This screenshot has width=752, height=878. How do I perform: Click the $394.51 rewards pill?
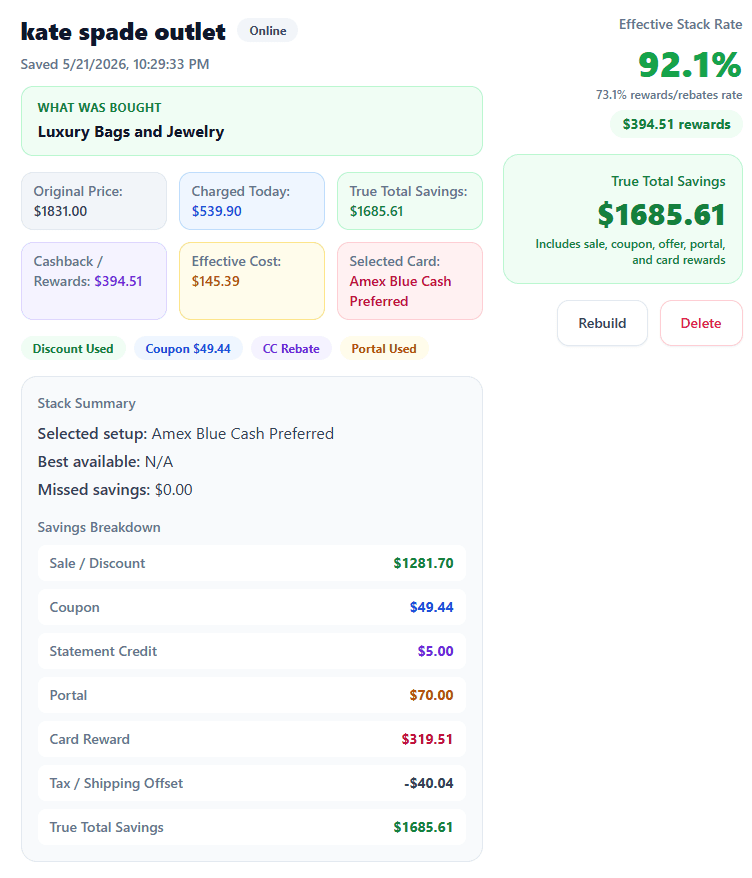coord(676,124)
